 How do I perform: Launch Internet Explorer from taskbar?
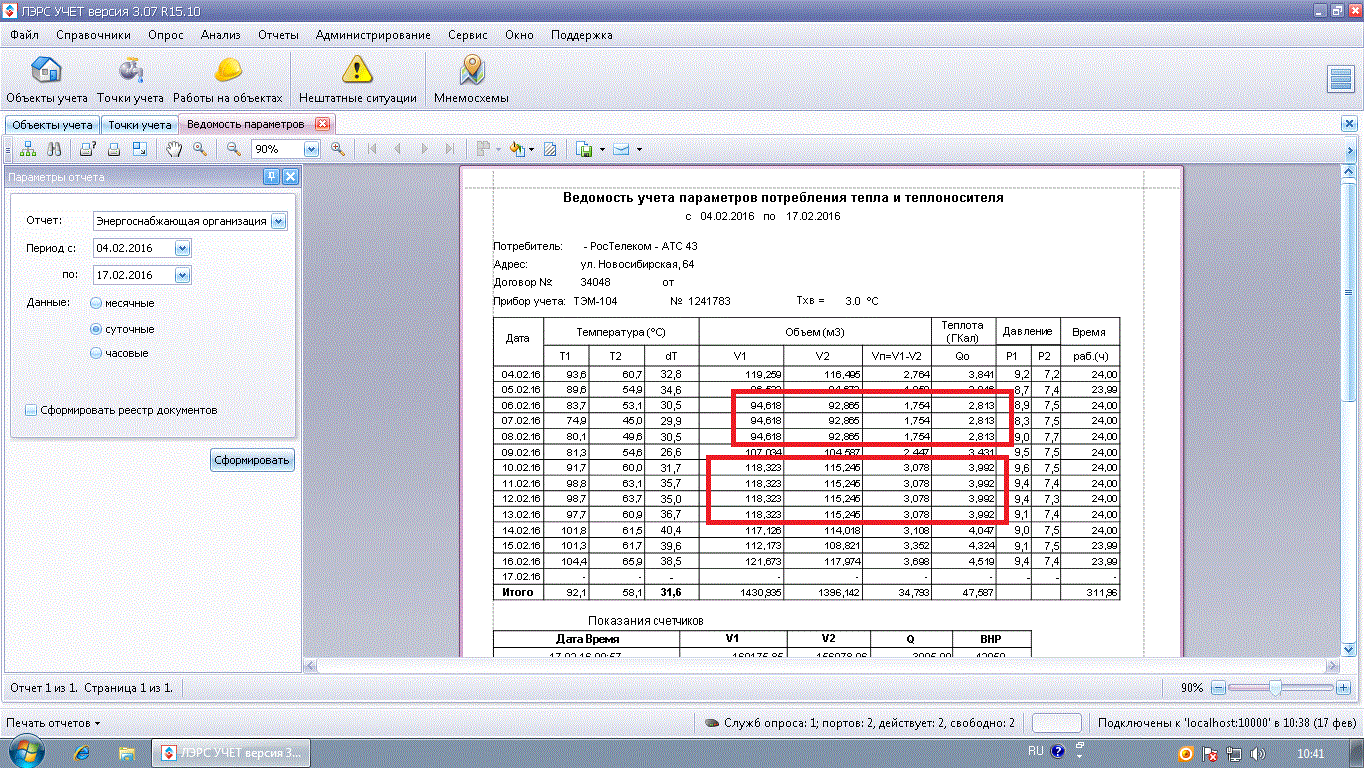click(x=83, y=752)
